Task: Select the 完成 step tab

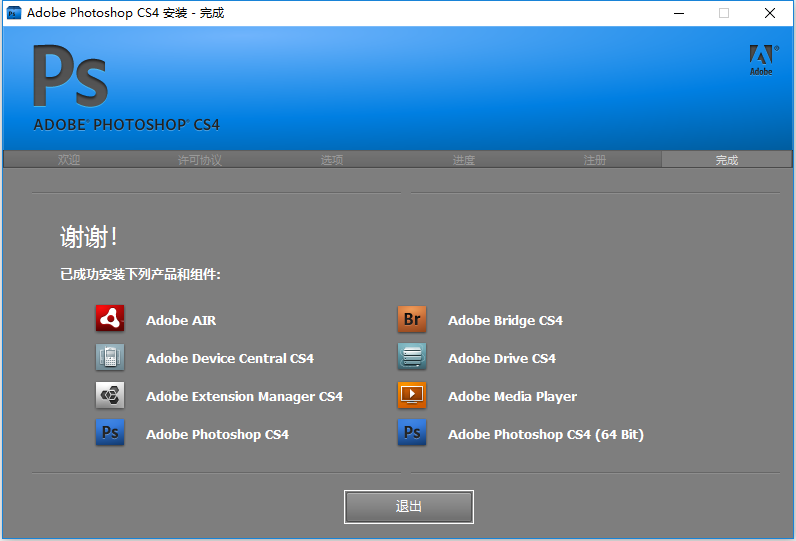Action: point(726,160)
